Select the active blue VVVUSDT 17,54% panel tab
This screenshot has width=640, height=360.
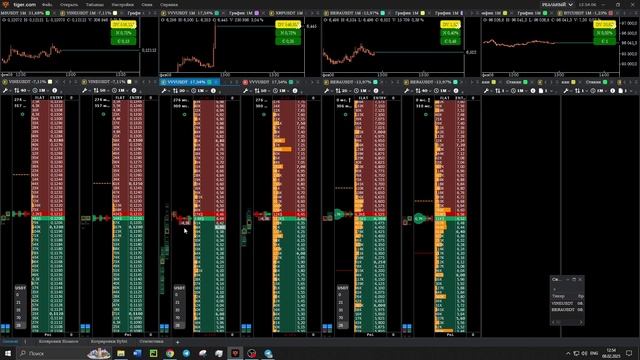tap(189, 82)
